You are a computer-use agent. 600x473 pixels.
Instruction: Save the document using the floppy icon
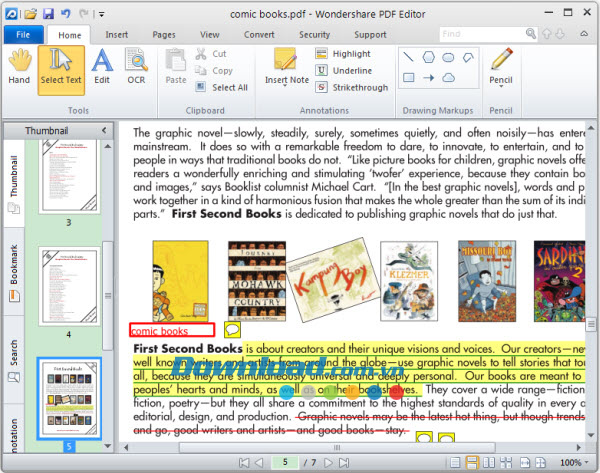tap(48, 14)
